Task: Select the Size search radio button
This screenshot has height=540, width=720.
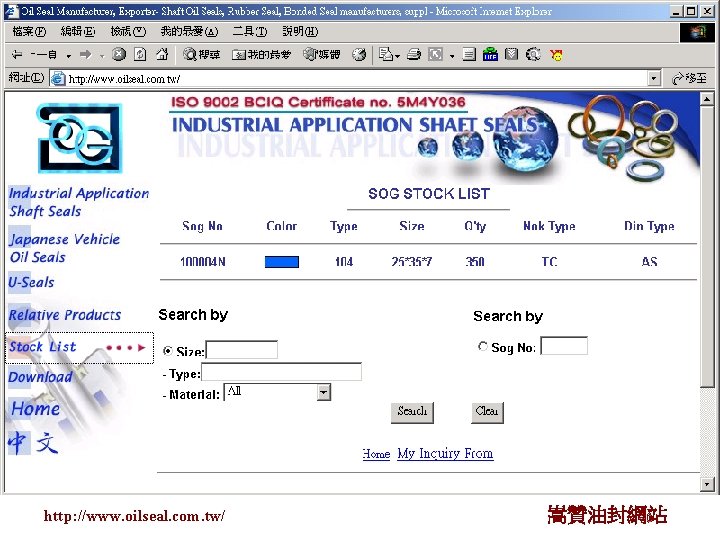Action: pos(168,351)
